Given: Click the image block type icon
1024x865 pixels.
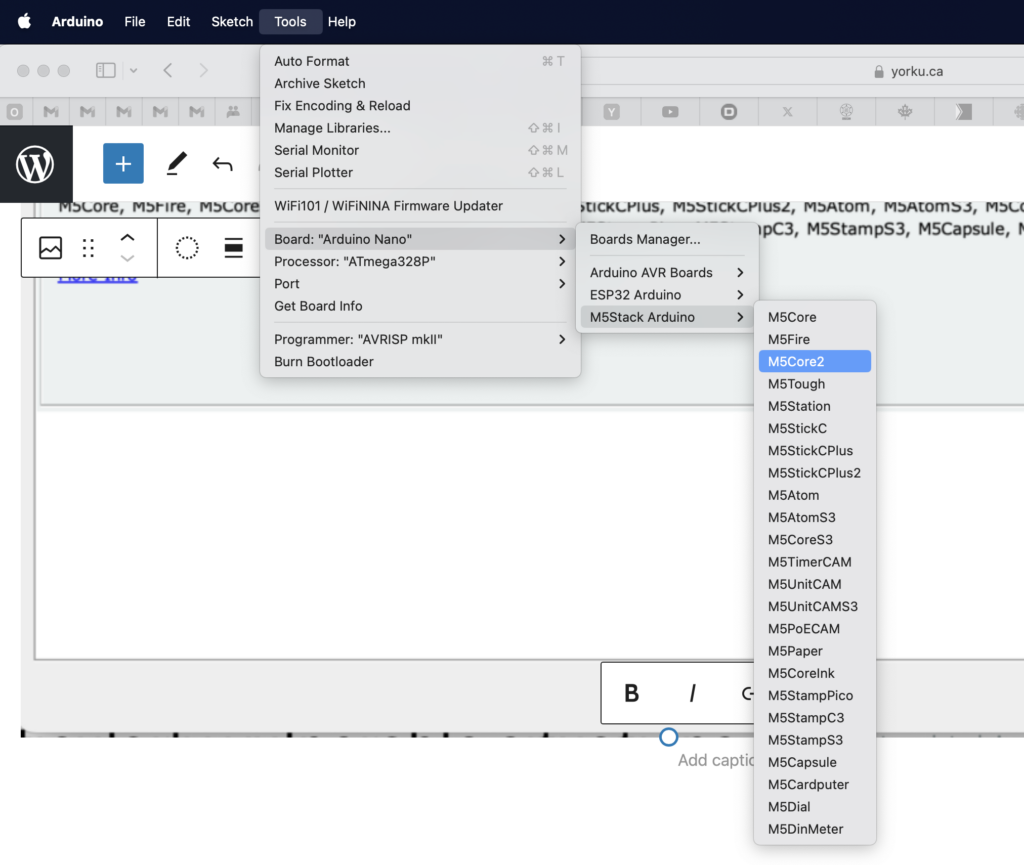Looking at the screenshot, I should tap(50, 248).
